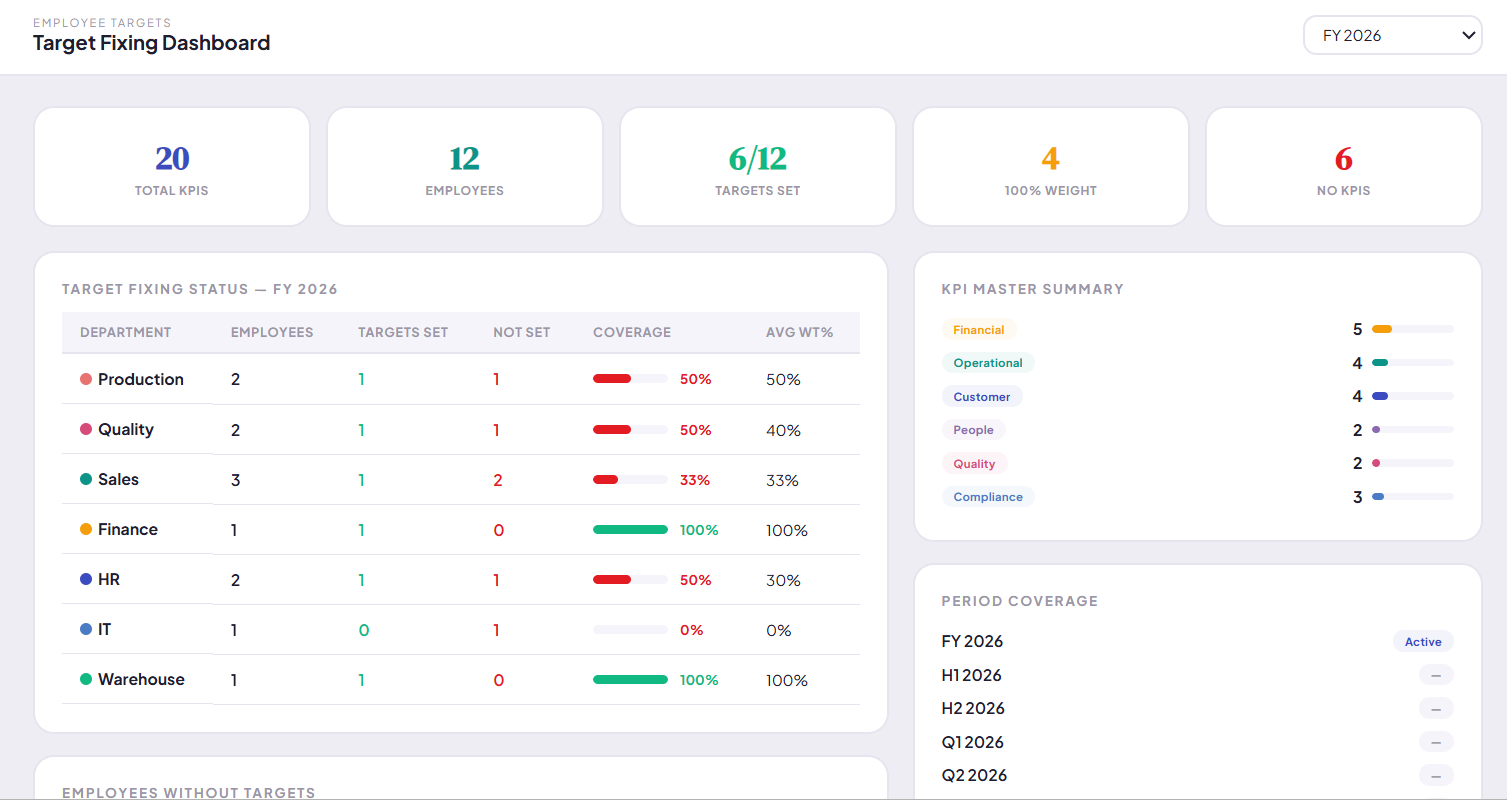Click the orange dot beside Finance
The height and width of the screenshot is (800, 1507).
pyautogui.click(x=86, y=530)
